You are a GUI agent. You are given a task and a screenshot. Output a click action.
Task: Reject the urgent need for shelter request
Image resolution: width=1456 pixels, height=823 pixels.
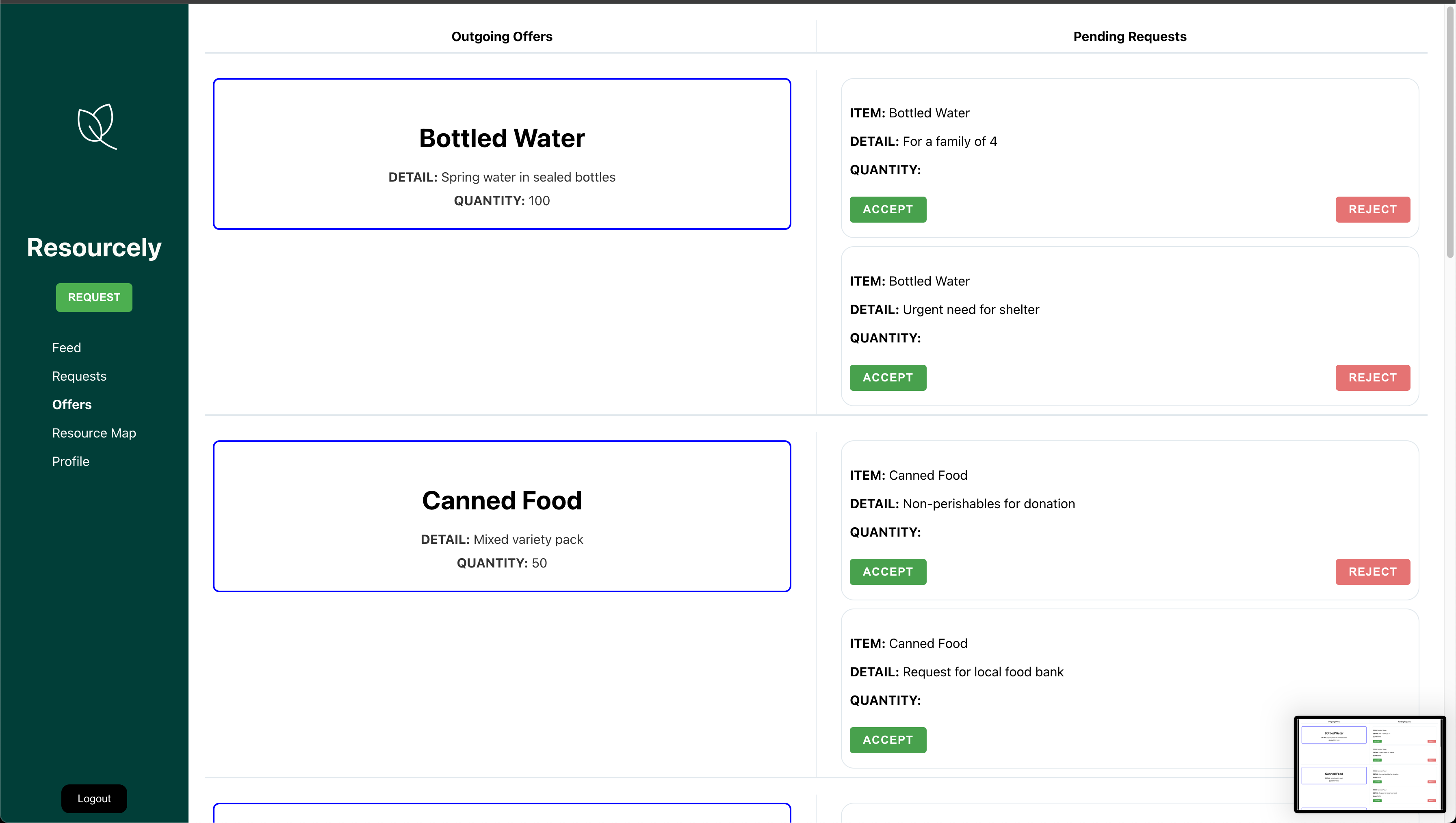coord(1372,378)
